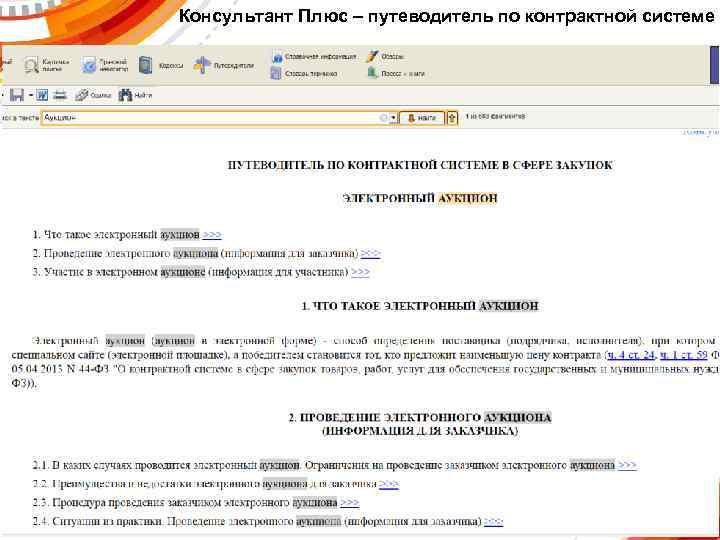Click the link-chain icon next to the printer
Screen dimensions: 720x540
93,95
